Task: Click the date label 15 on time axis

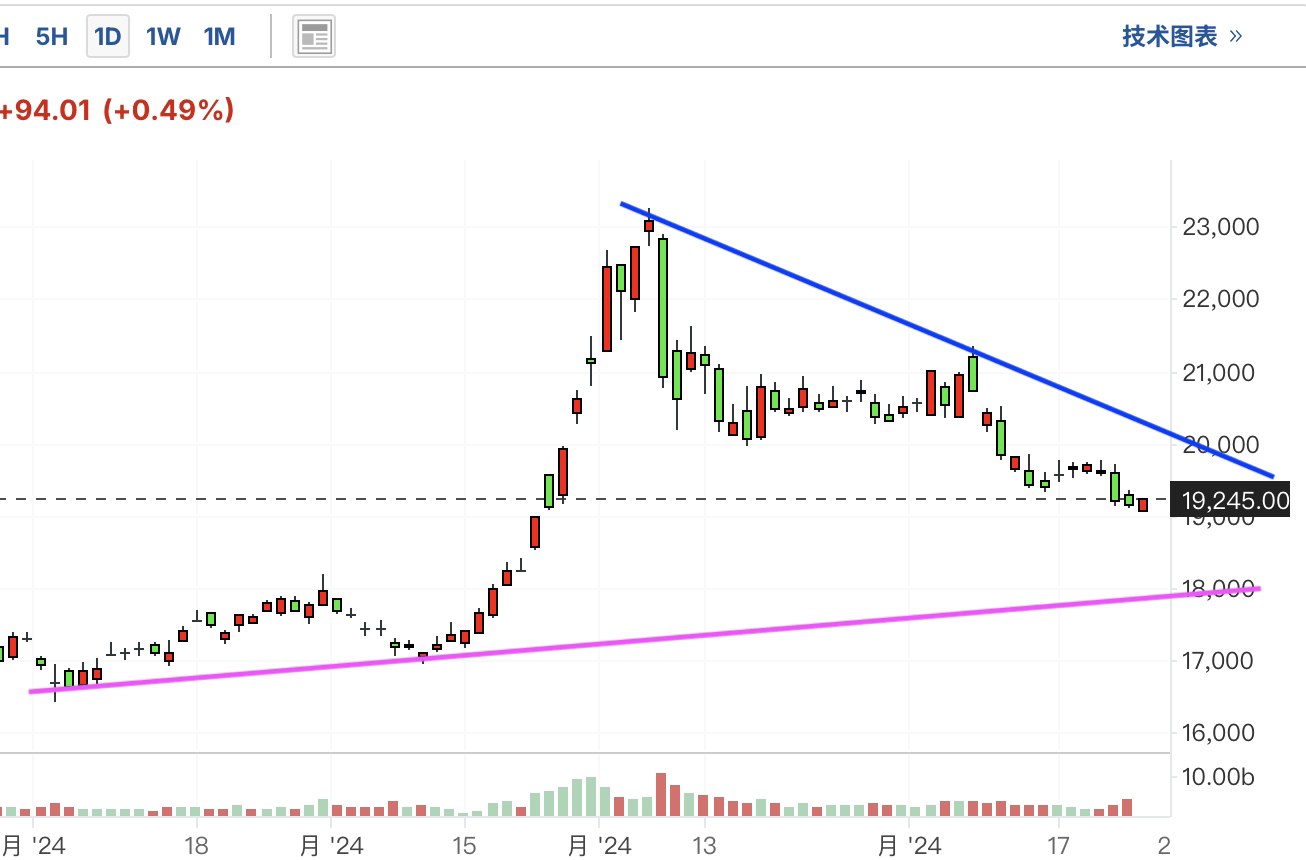Action: [464, 846]
